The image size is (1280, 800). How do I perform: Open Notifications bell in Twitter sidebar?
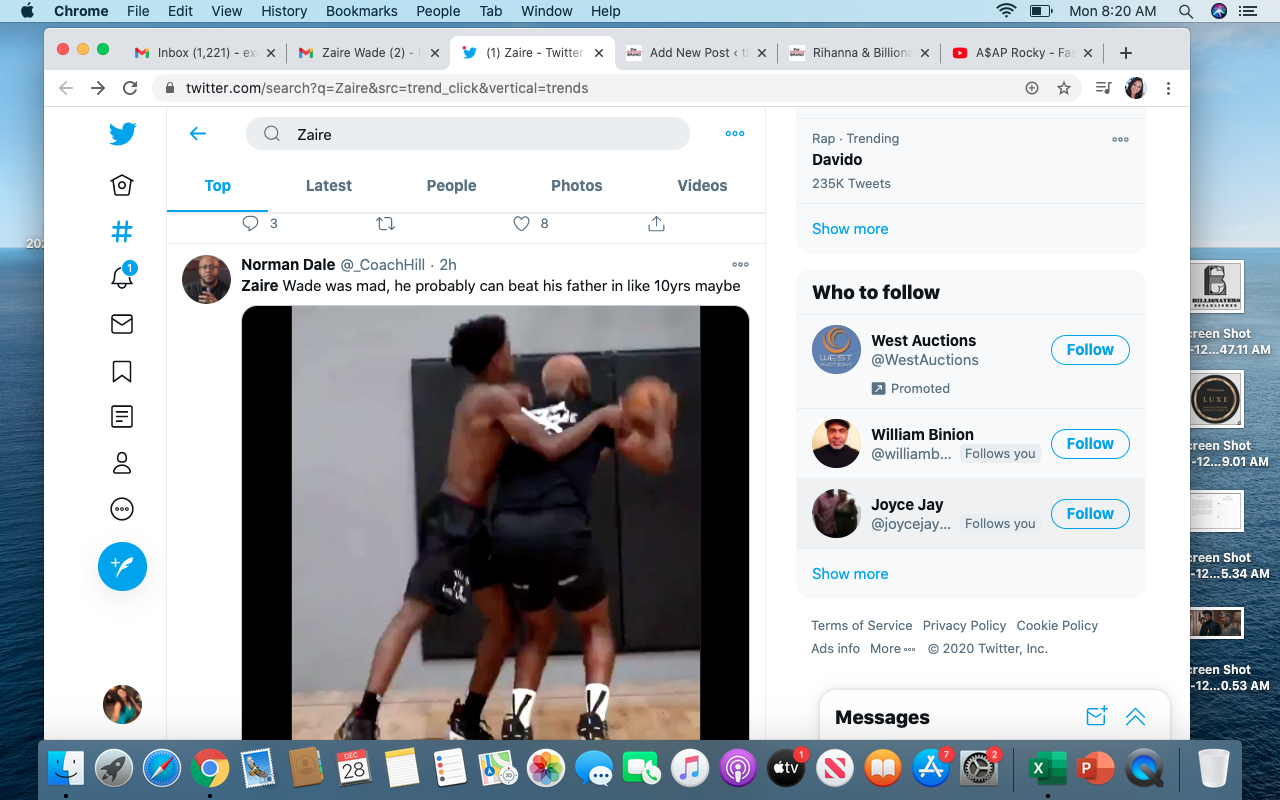point(122,276)
